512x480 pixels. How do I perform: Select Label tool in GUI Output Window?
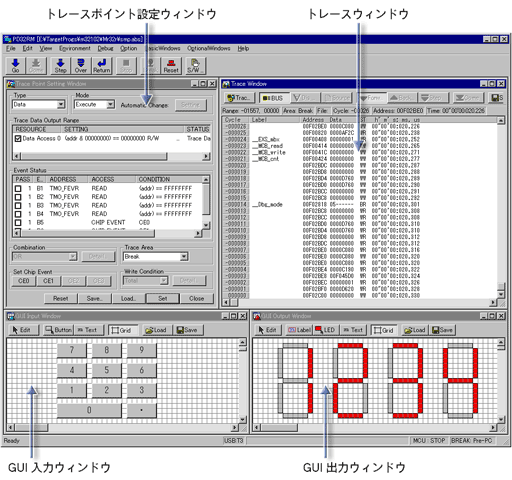coord(299,330)
